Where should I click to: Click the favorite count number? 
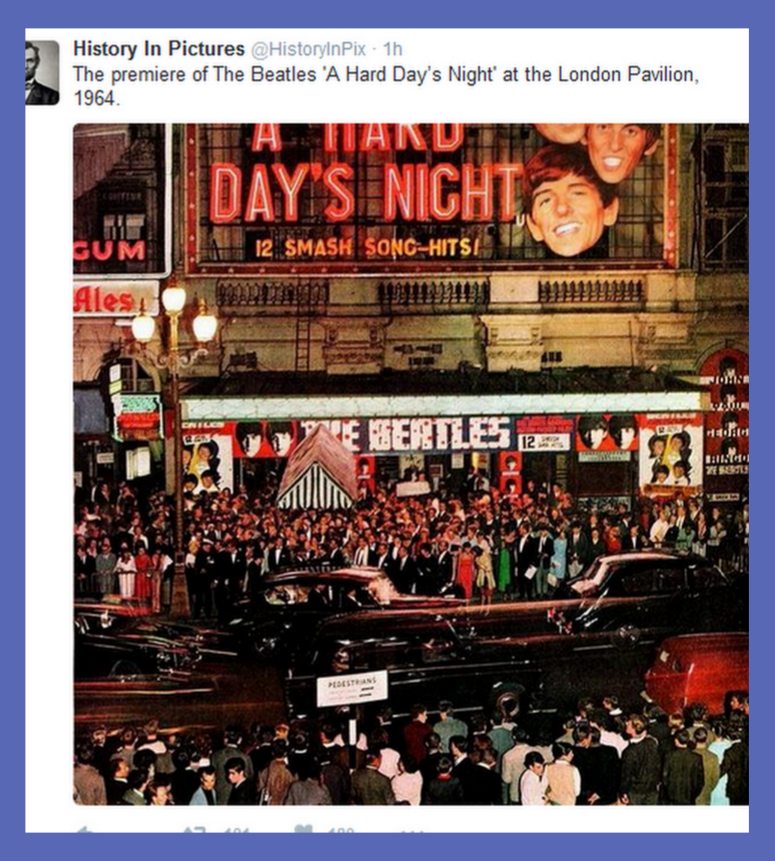pyautogui.click(x=341, y=830)
